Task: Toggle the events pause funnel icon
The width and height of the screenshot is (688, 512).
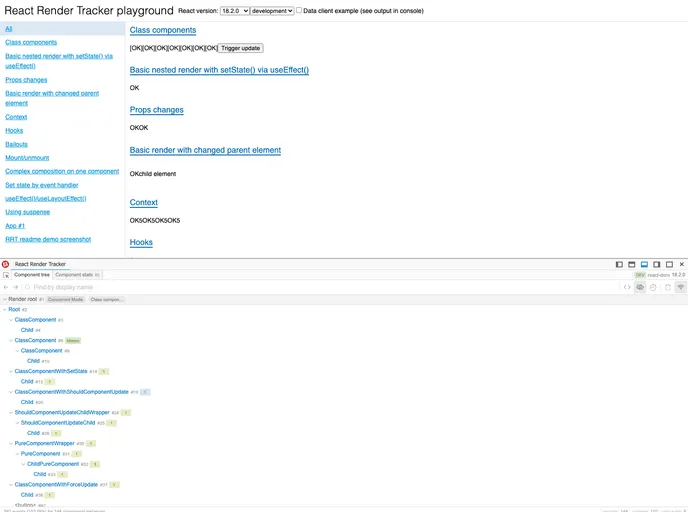Action: pyautogui.click(x=681, y=287)
